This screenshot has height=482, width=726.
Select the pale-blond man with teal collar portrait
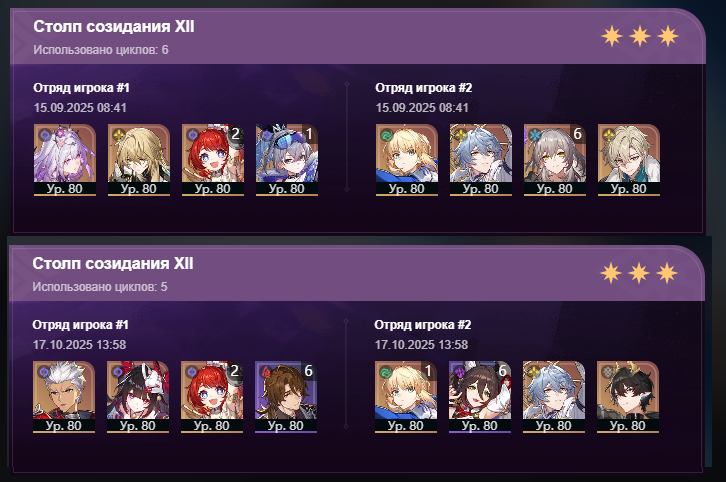(629, 160)
